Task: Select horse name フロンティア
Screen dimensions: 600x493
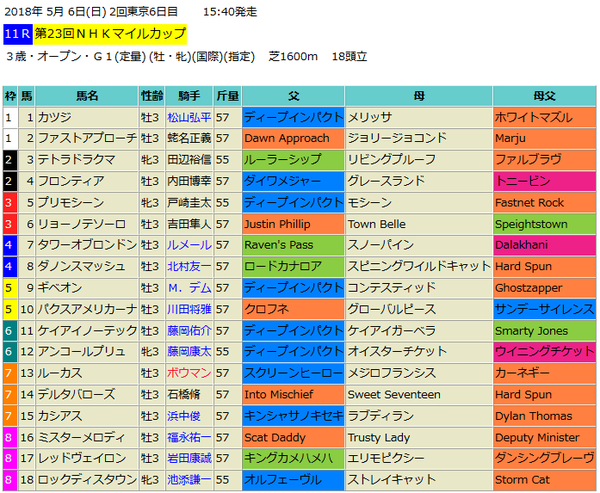Action: pos(71,181)
